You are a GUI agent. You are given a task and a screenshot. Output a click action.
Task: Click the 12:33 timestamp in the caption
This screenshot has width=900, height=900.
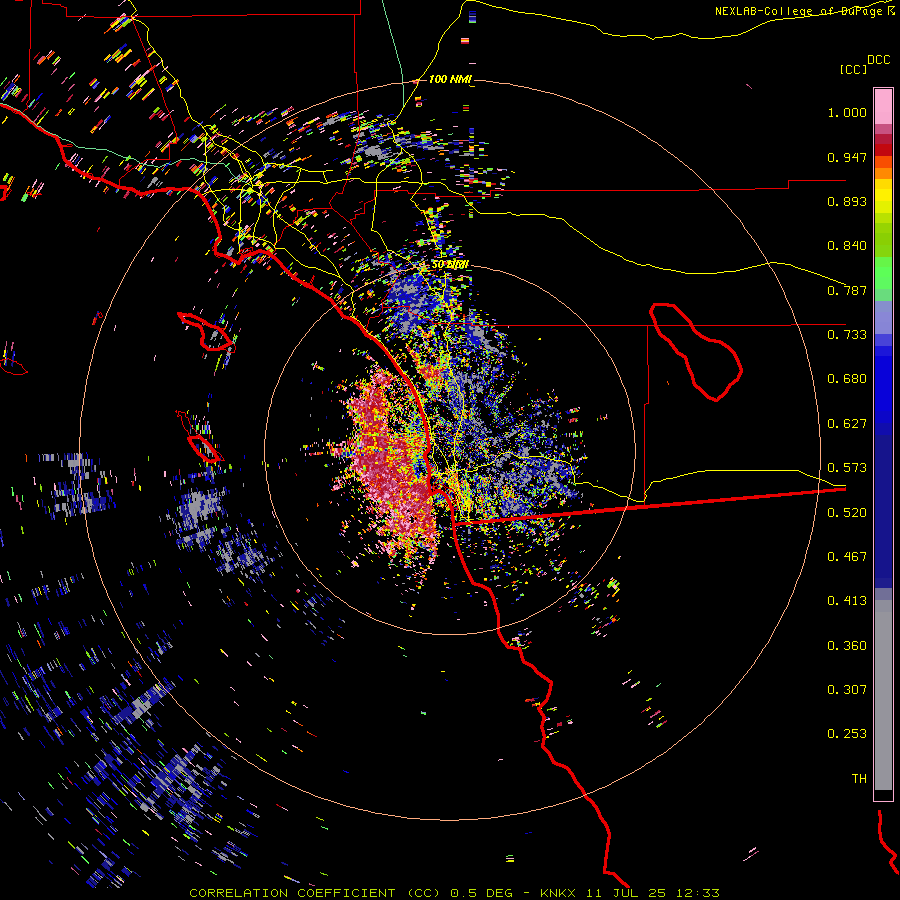tap(697, 893)
